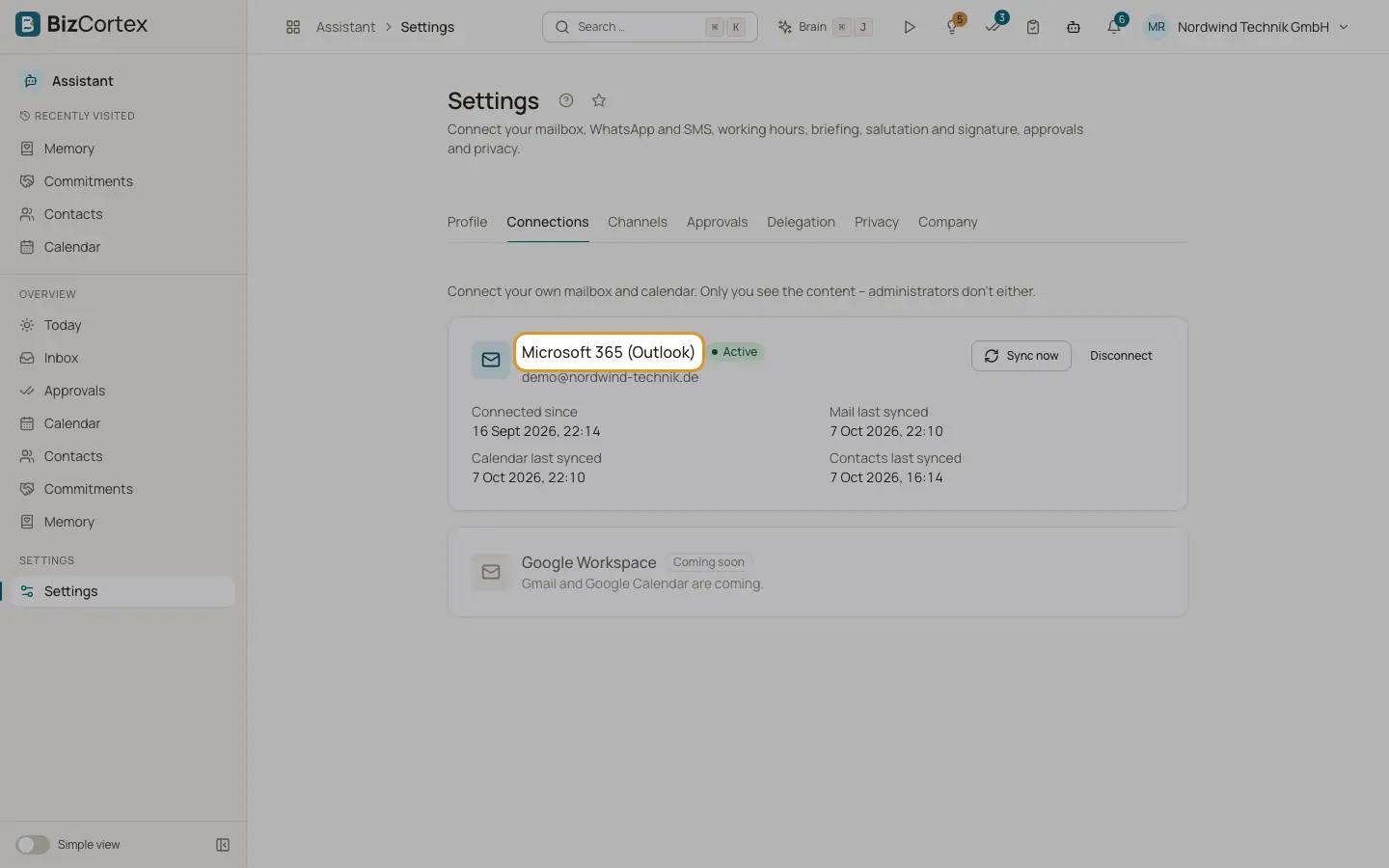This screenshot has width=1389, height=868.
Task: Open Inbox in the sidebar
Action: coord(123,358)
